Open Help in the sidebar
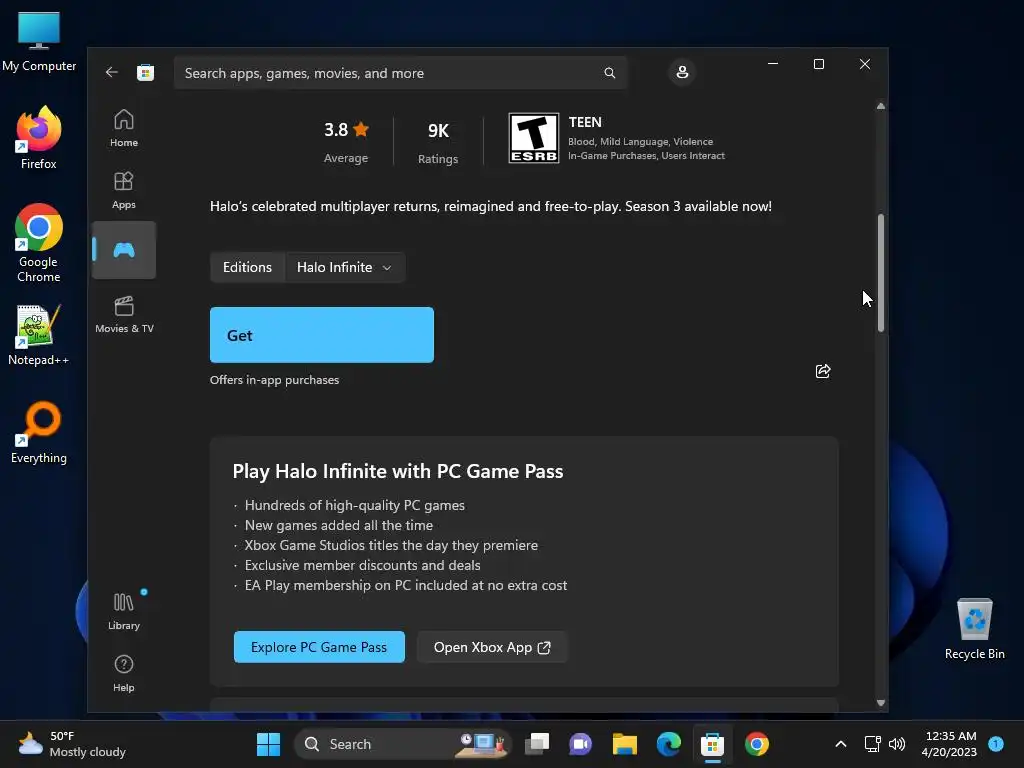1024x768 pixels. (123, 673)
